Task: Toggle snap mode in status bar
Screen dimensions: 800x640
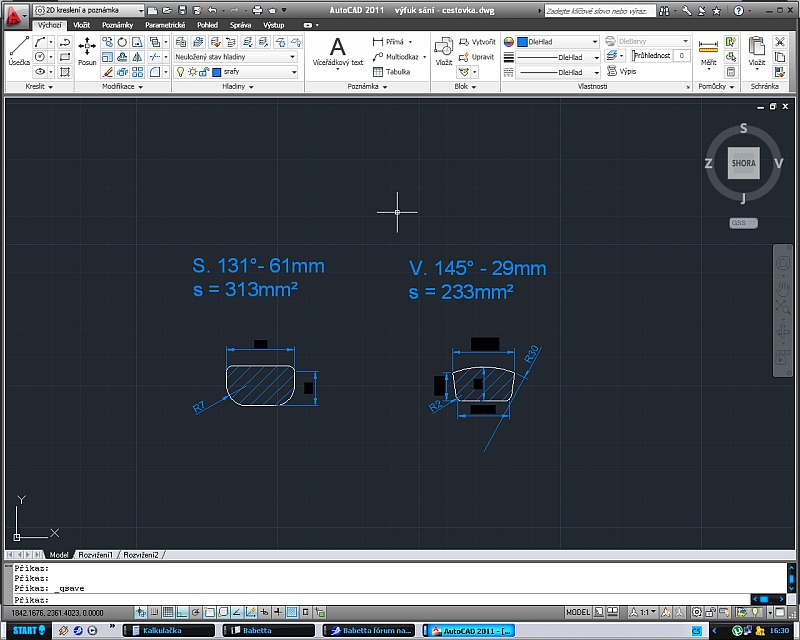Action: click(x=154, y=612)
